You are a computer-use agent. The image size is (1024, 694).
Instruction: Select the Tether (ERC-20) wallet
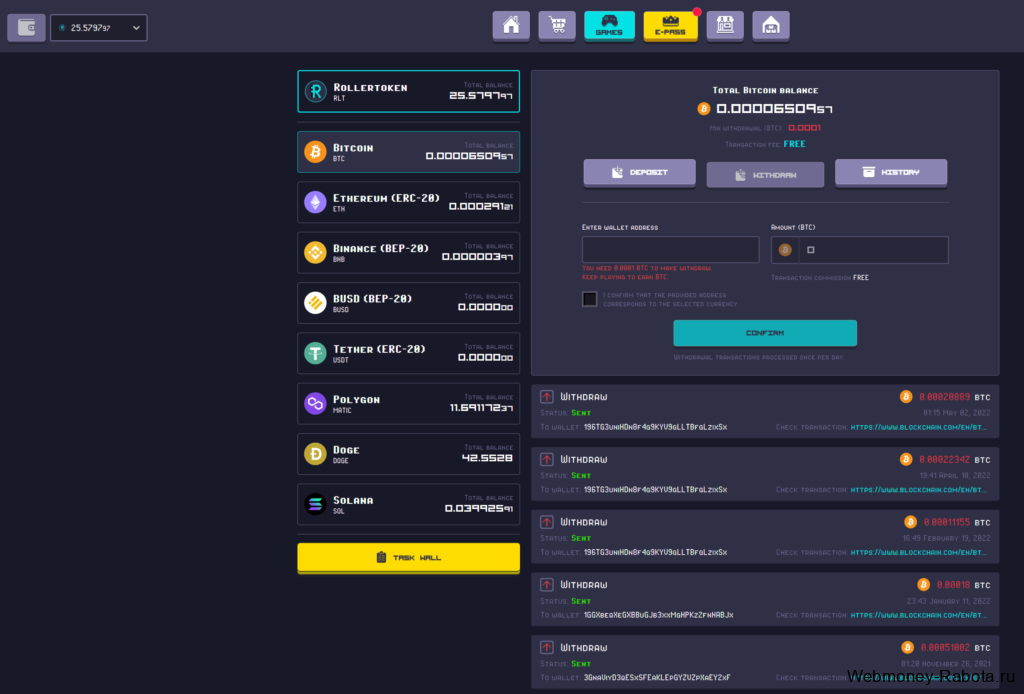409,353
